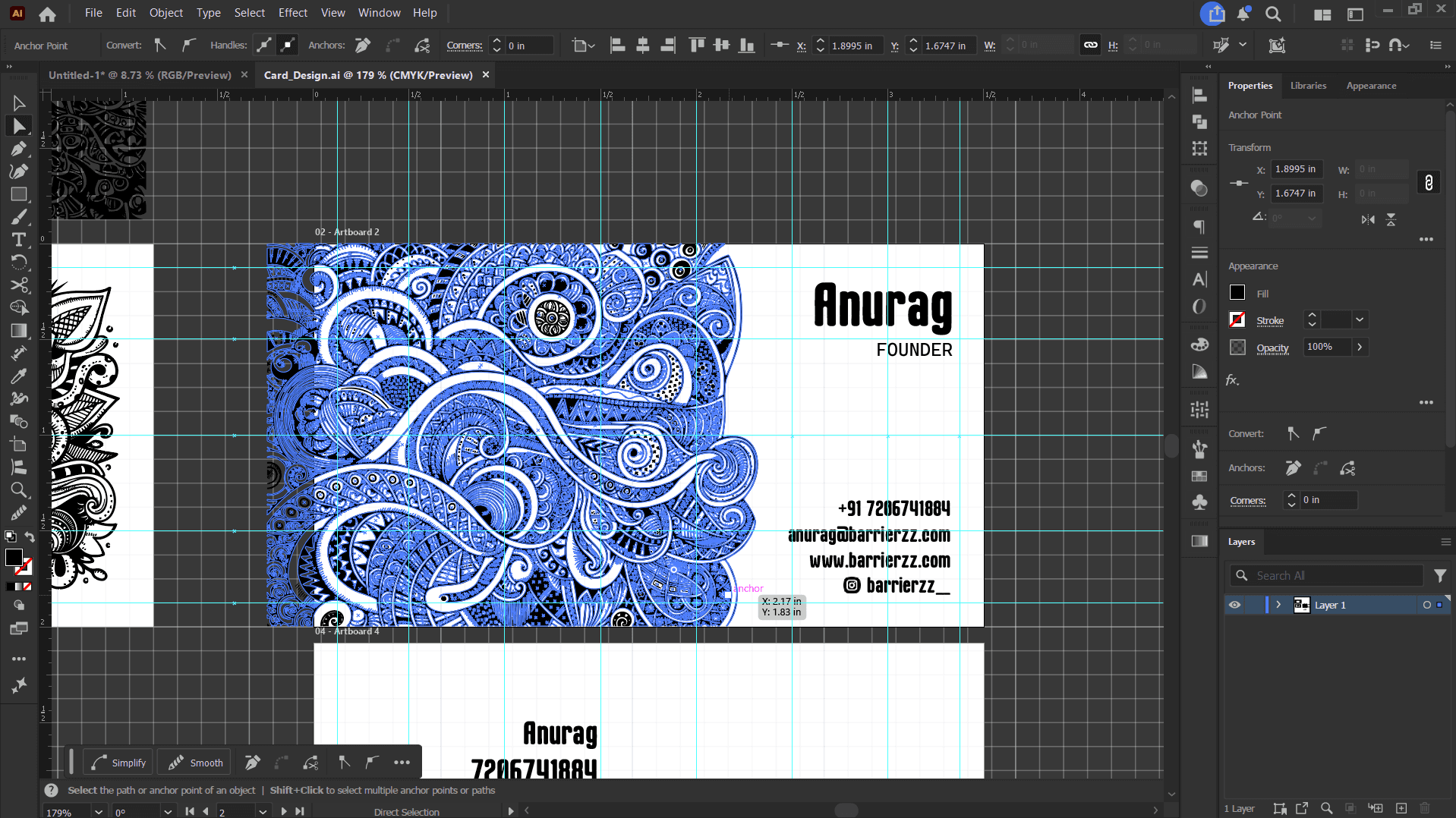This screenshot has height=818, width=1456.
Task: Select the Rectangle tool
Action: (x=19, y=195)
